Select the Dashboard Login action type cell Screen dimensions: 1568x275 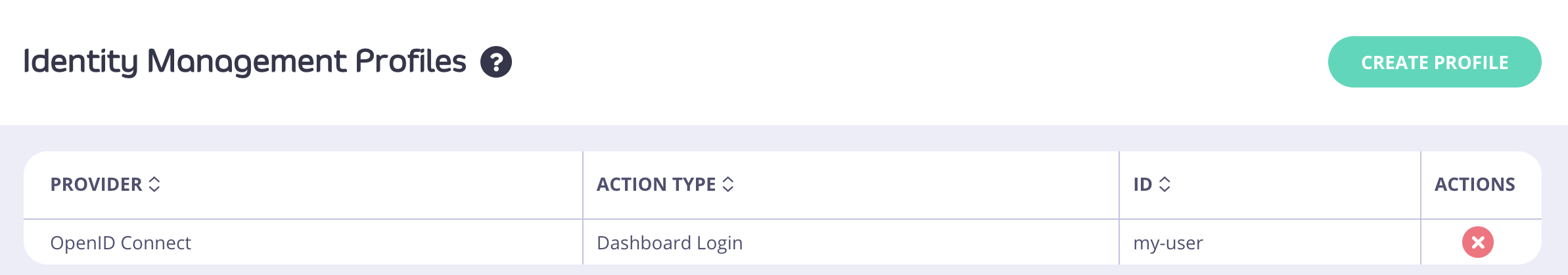(670, 243)
